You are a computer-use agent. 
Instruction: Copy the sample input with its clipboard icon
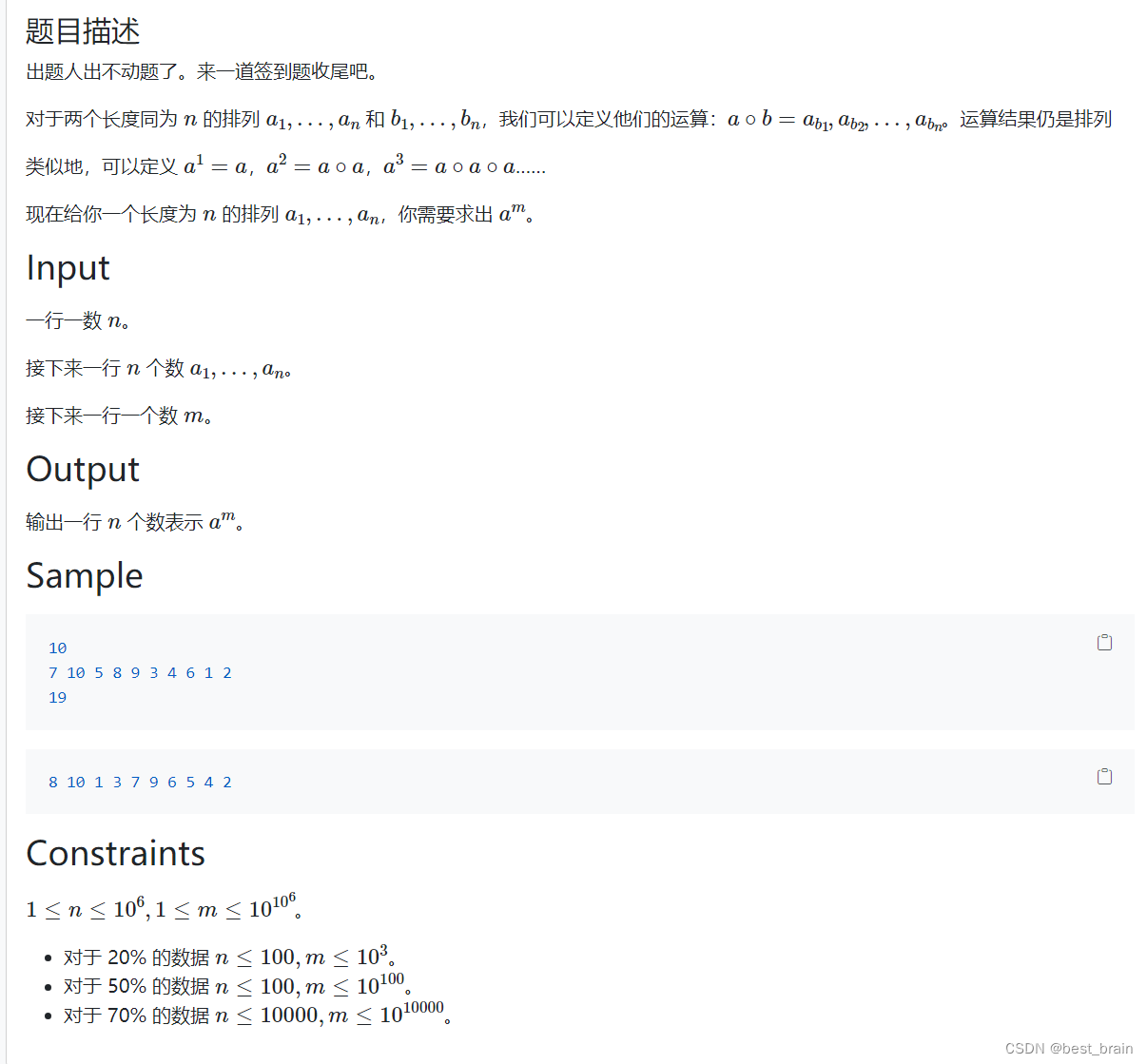[1104, 643]
